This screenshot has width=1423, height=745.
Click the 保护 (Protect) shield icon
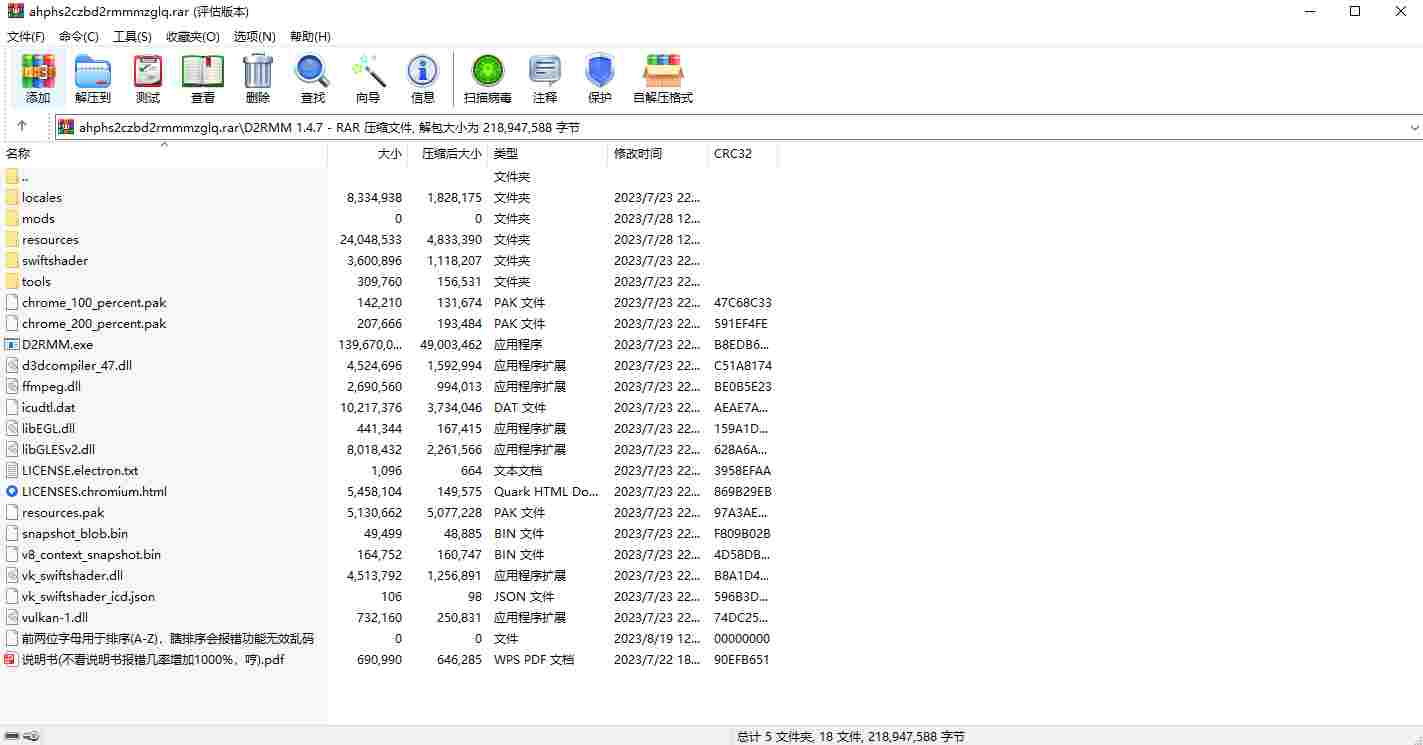600,72
